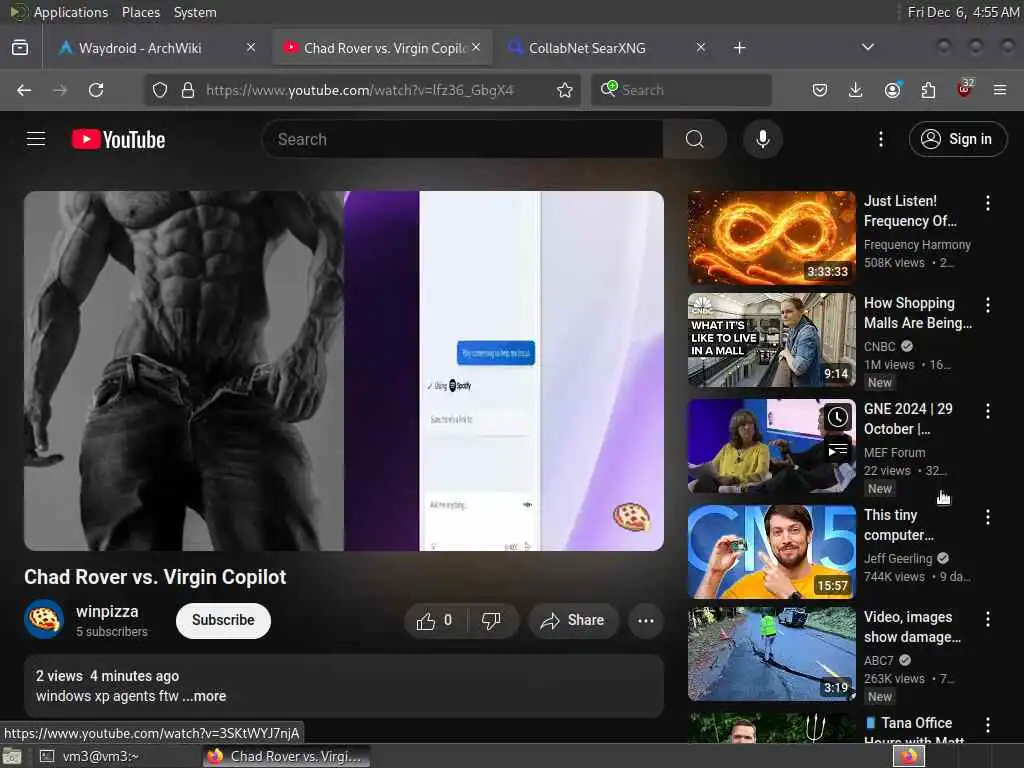Add 'GNE 2024' video to queue icon
1024x768 pixels.
(838, 450)
